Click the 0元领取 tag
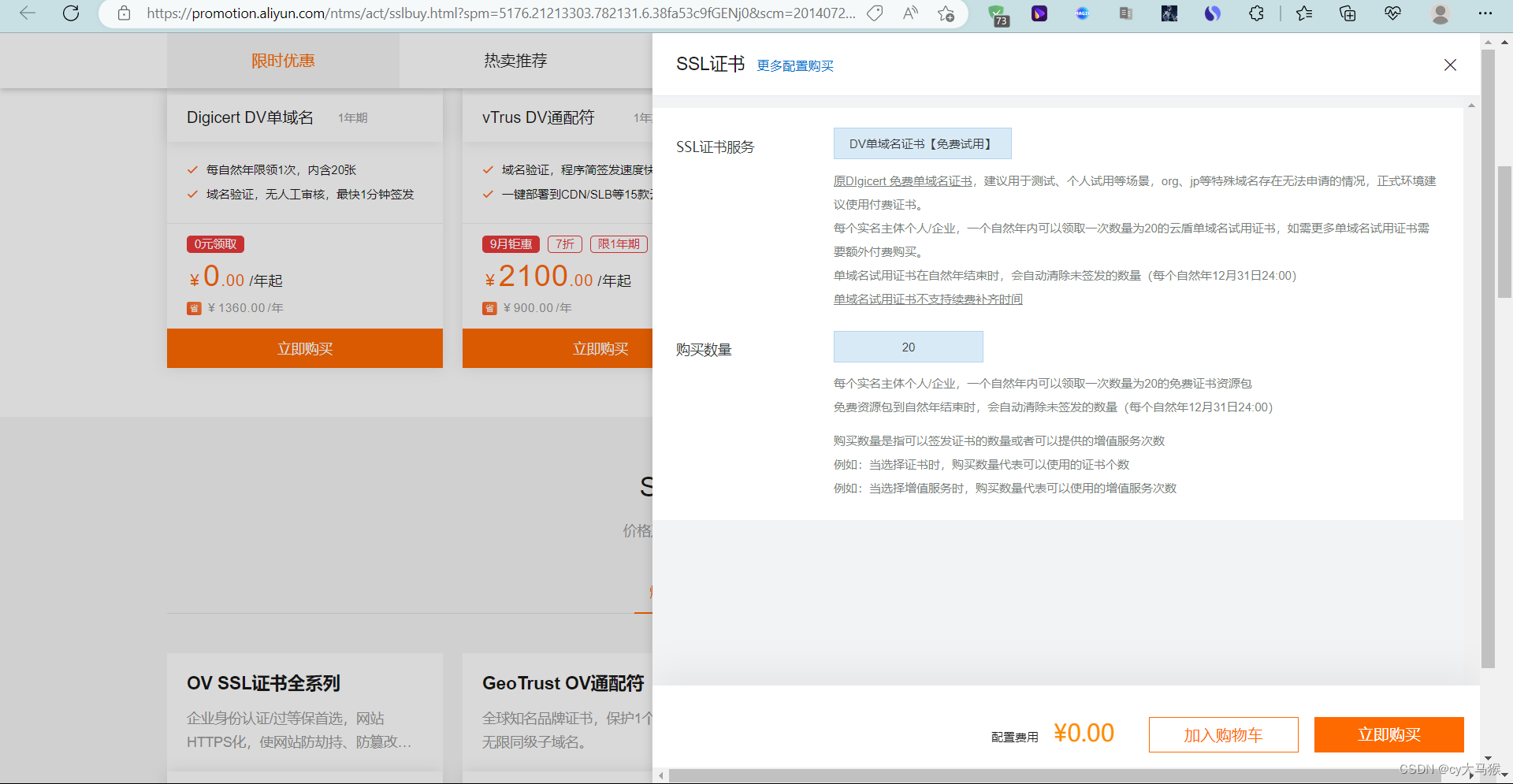The height and width of the screenshot is (784, 1513). point(215,244)
